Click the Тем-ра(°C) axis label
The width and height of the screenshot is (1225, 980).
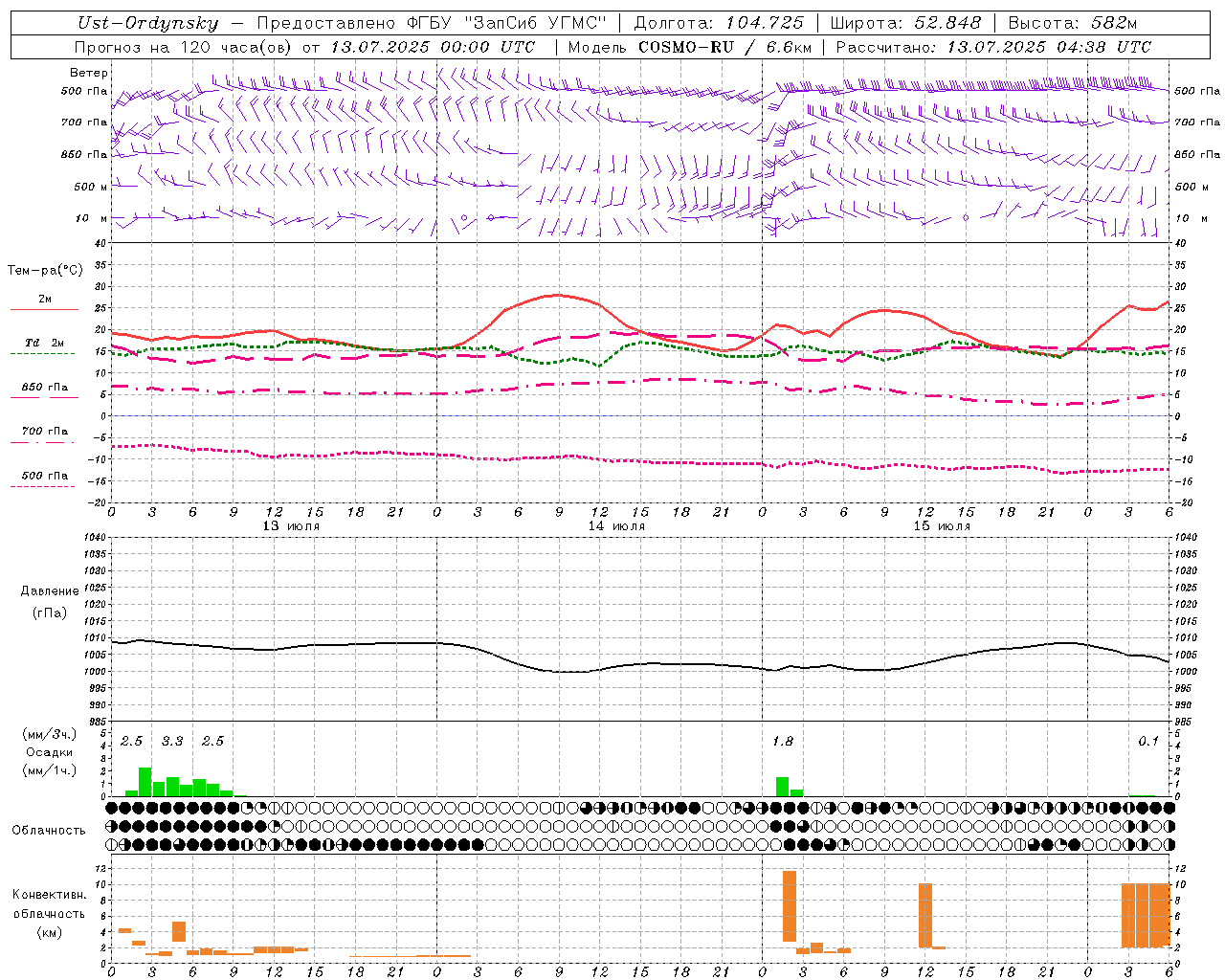[45, 271]
